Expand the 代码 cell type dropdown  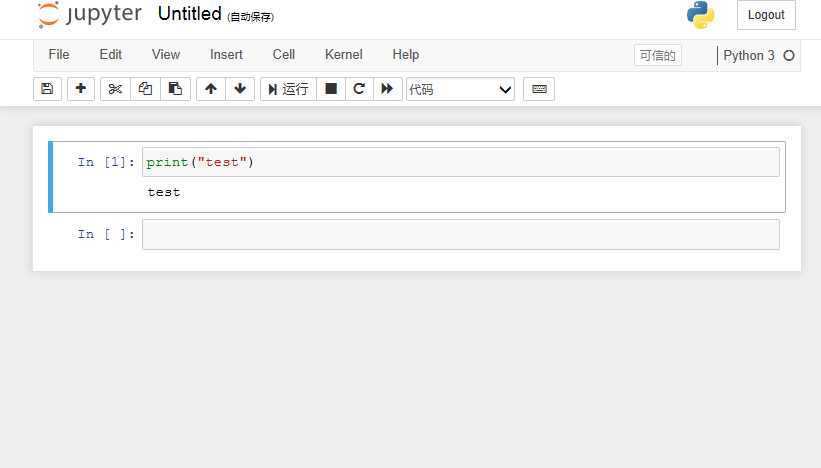pos(460,89)
